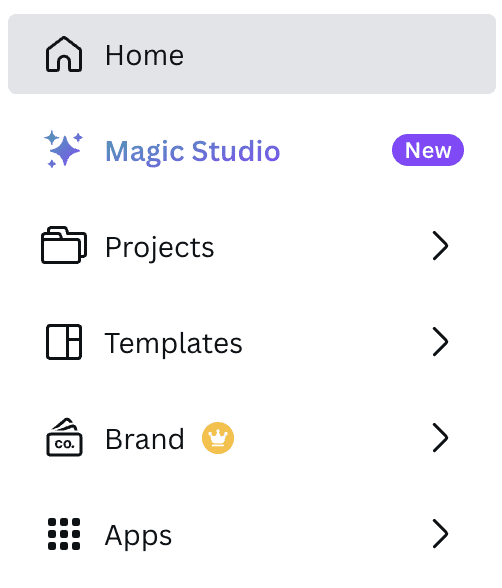Click the Brand kit icon
This screenshot has height=588, width=502.
tap(64, 438)
